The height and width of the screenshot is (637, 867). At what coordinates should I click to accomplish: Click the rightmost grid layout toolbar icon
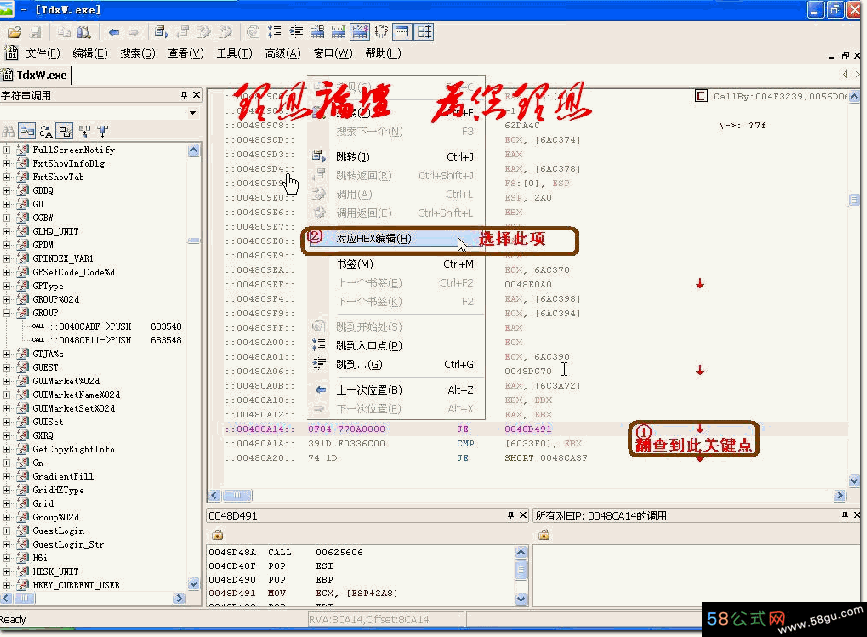click(425, 32)
